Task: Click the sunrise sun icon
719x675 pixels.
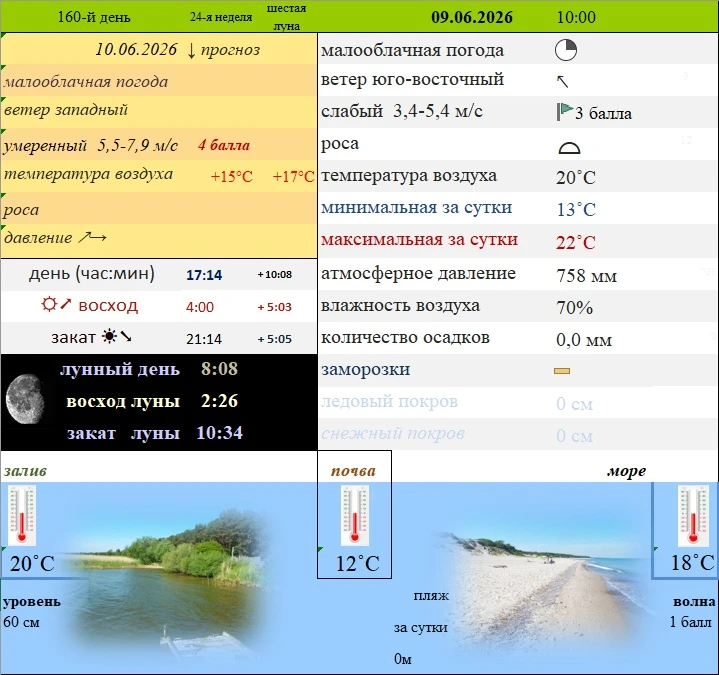Action: pos(49,304)
